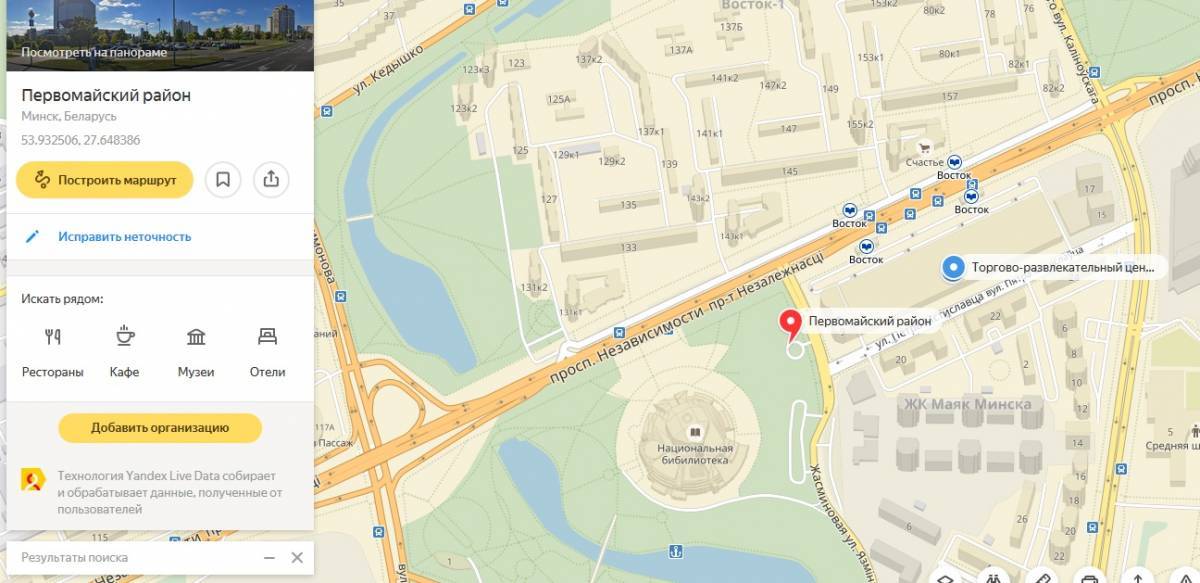1200x583 pixels.
Task: Select the ruler measurement tool
Action: click(x=1041, y=579)
